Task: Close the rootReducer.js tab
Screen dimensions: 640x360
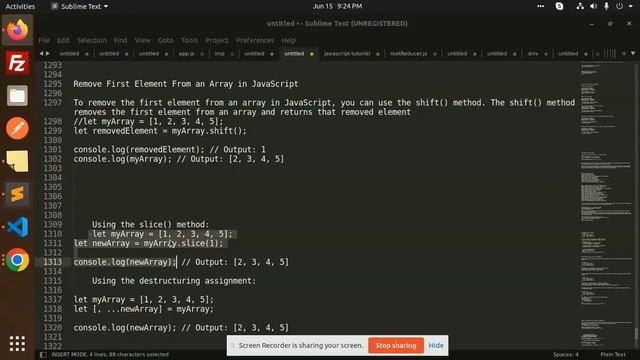Action: pyautogui.click(x=435, y=54)
